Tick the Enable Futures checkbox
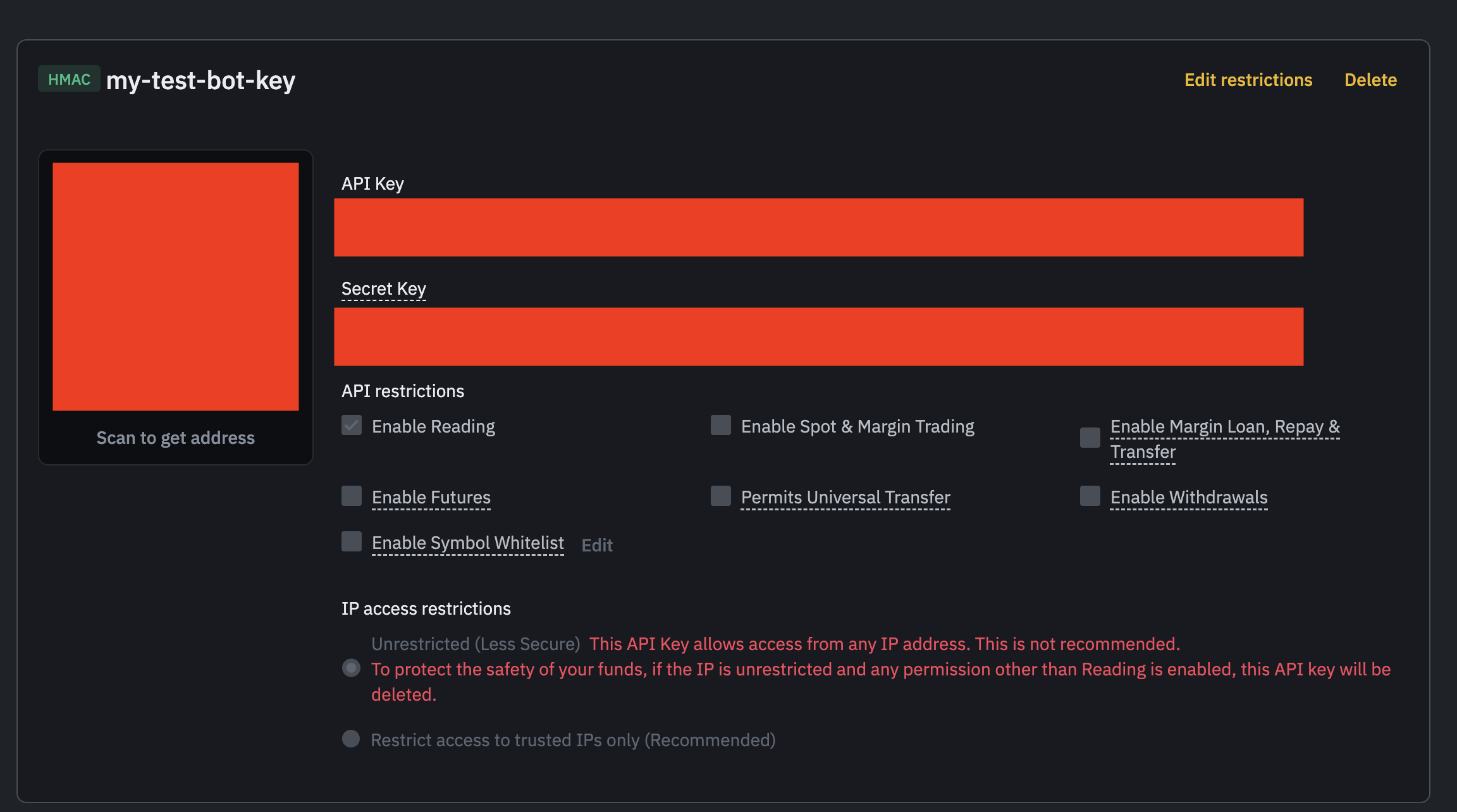Viewport: 1457px width, 812px height. 352,496
